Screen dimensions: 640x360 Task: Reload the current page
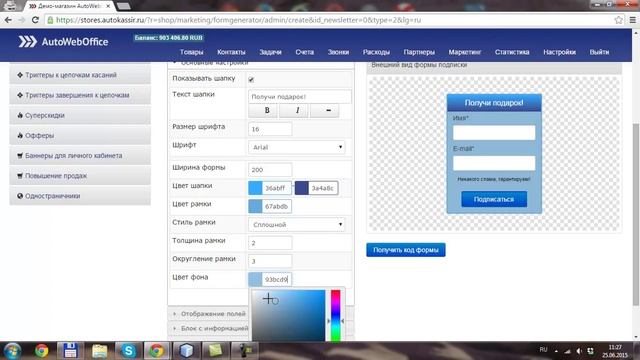click(36, 20)
